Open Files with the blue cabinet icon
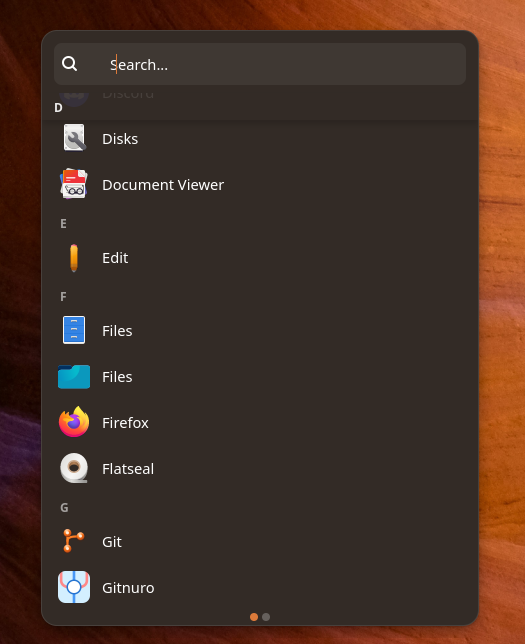 pyautogui.click(x=74, y=330)
